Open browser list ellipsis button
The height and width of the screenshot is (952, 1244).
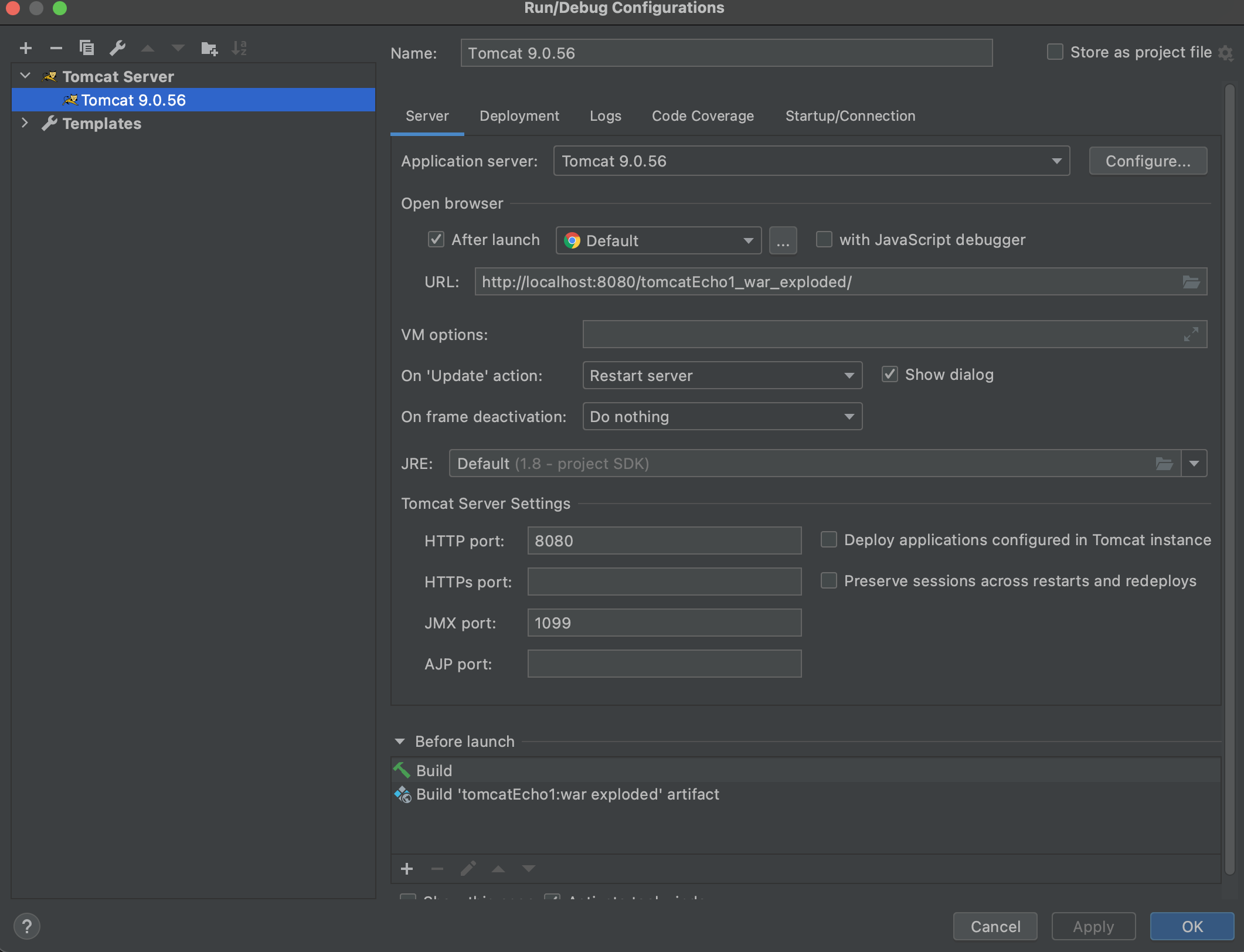tap(783, 240)
